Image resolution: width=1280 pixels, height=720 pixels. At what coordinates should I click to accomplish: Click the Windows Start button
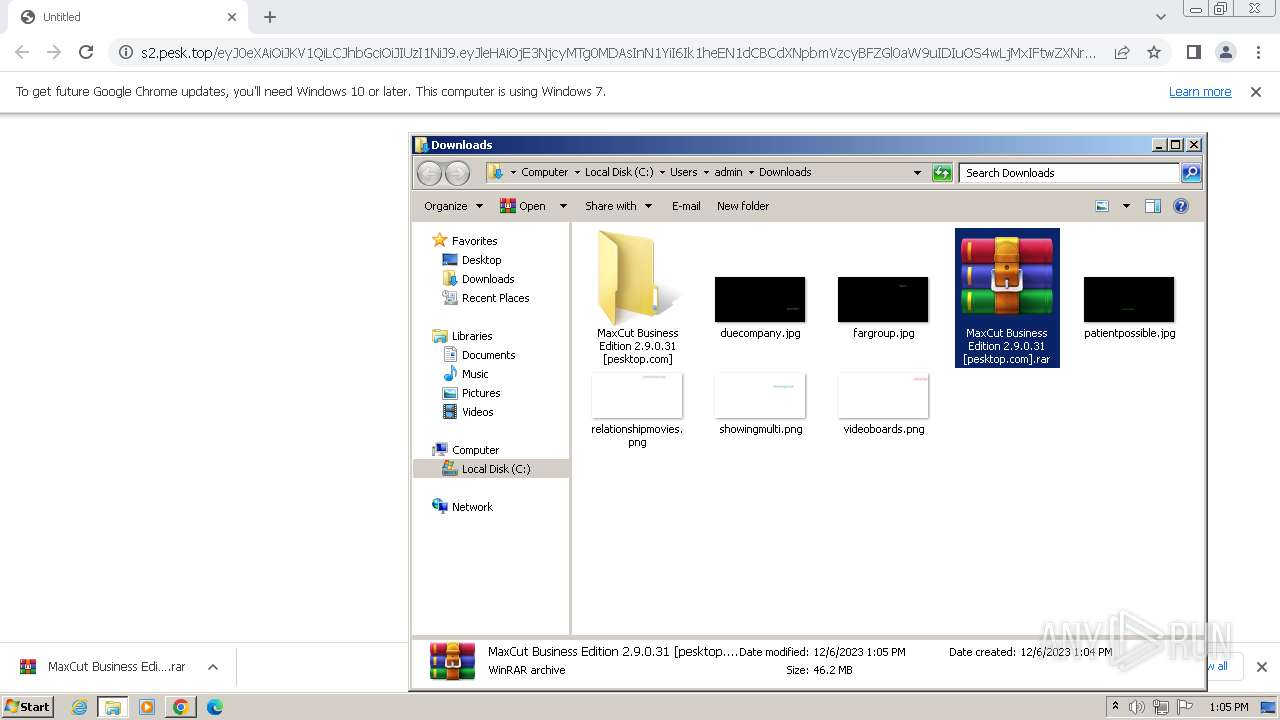(x=27, y=706)
